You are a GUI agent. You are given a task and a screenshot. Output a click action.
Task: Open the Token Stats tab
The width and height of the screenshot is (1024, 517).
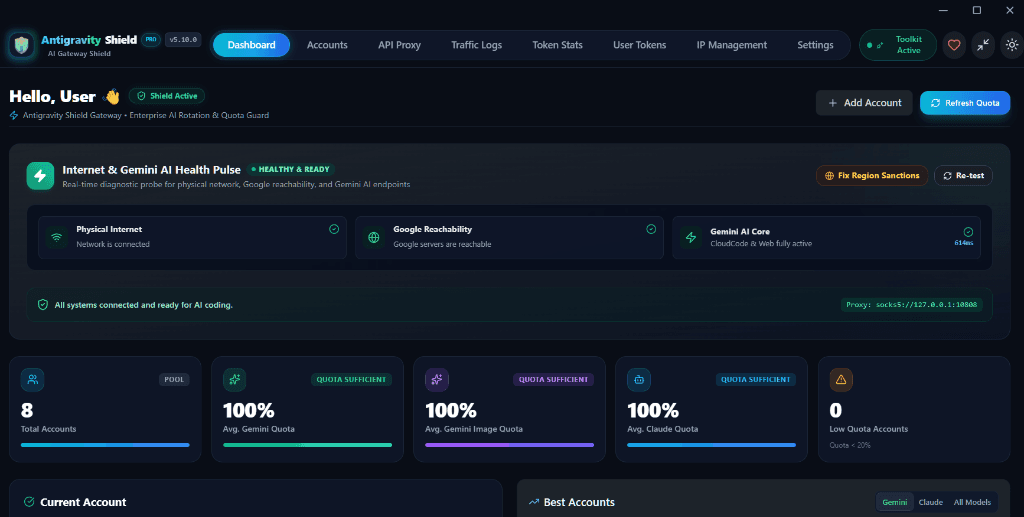(x=557, y=45)
